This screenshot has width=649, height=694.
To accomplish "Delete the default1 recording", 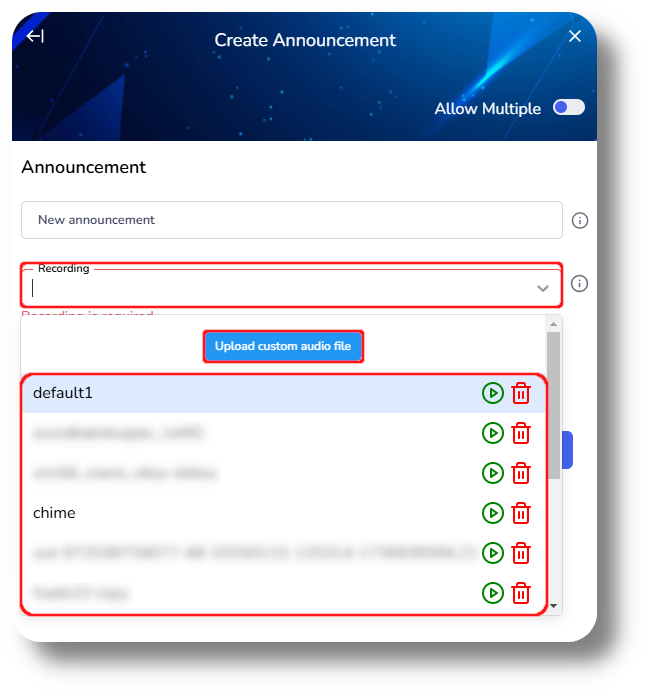I will pos(521,393).
